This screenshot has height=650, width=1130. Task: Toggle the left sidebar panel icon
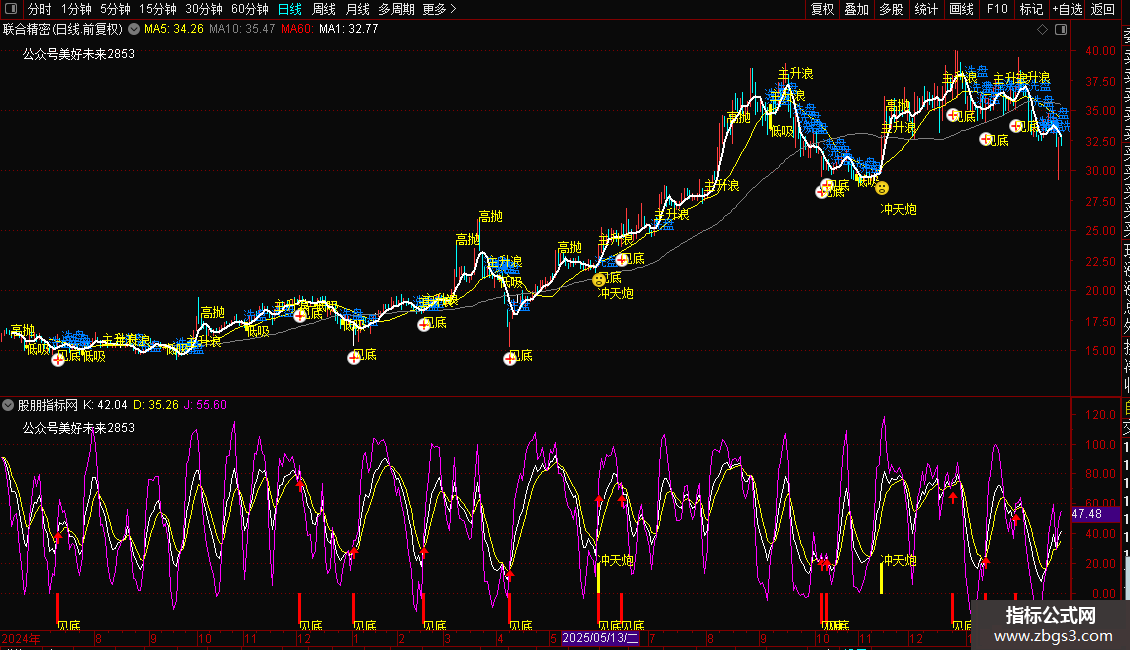[12, 9]
